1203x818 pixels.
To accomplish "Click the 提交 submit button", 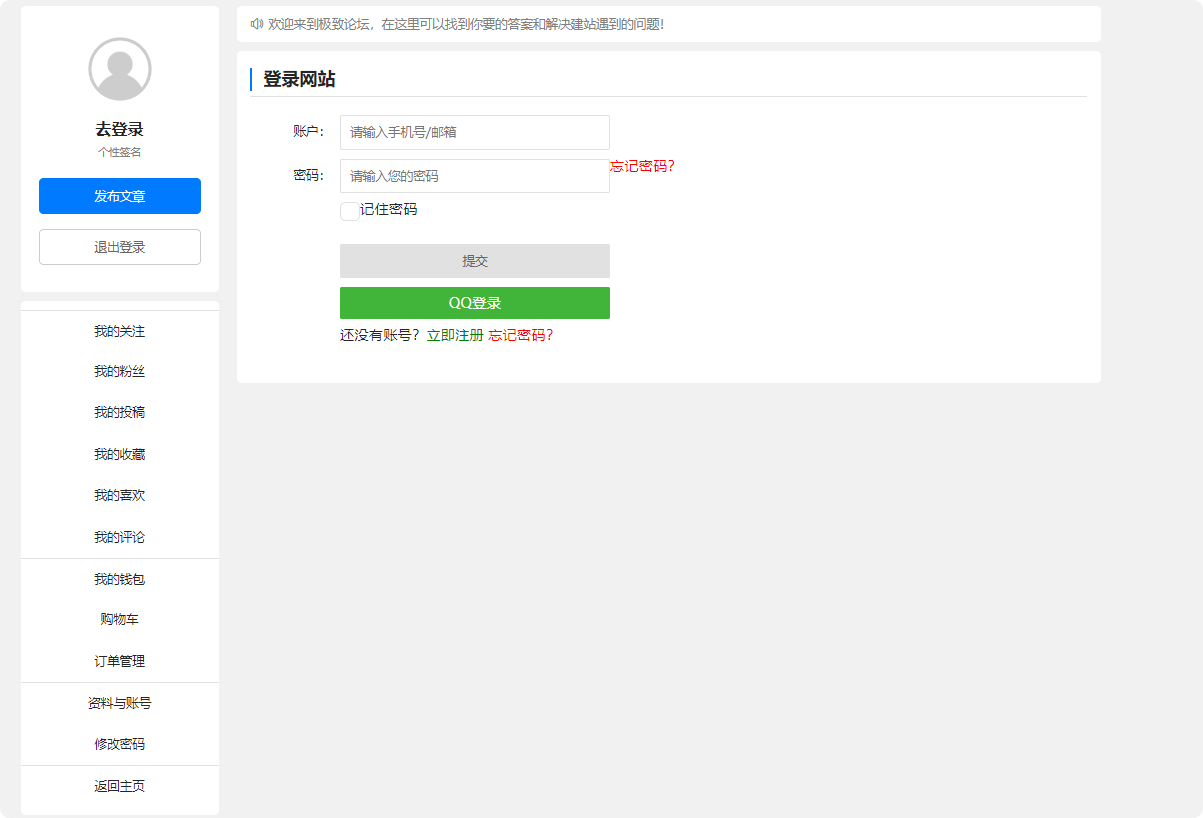I will point(474,260).
